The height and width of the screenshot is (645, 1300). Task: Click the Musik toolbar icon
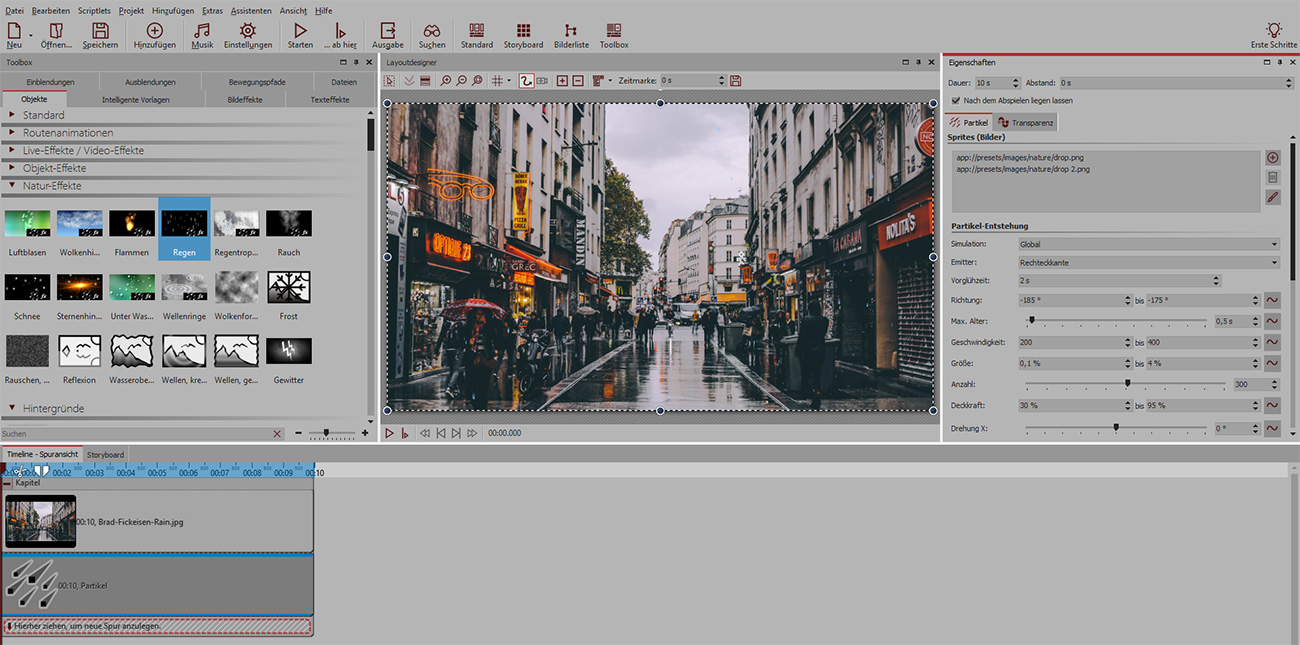tap(202, 32)
